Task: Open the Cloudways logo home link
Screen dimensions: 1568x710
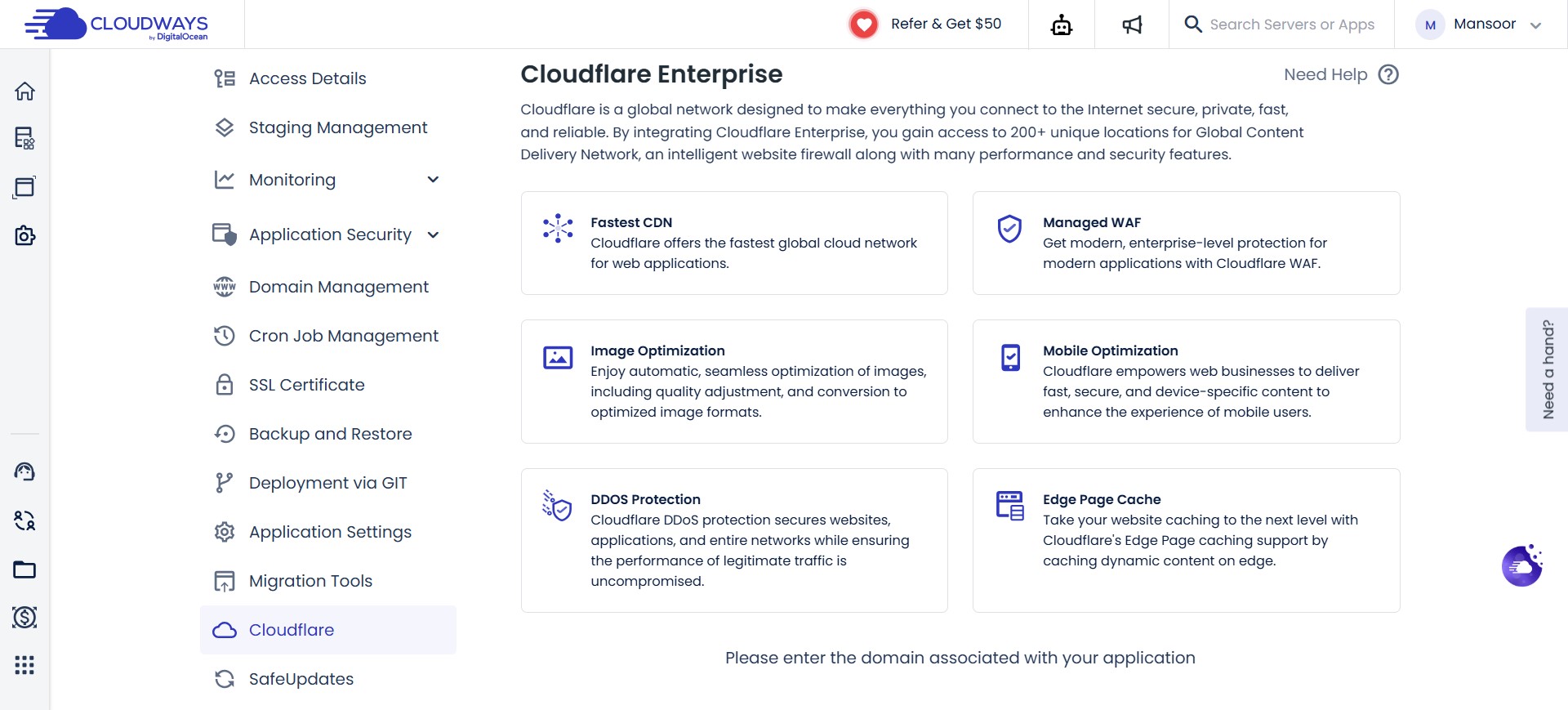Action: click(116, 25)
